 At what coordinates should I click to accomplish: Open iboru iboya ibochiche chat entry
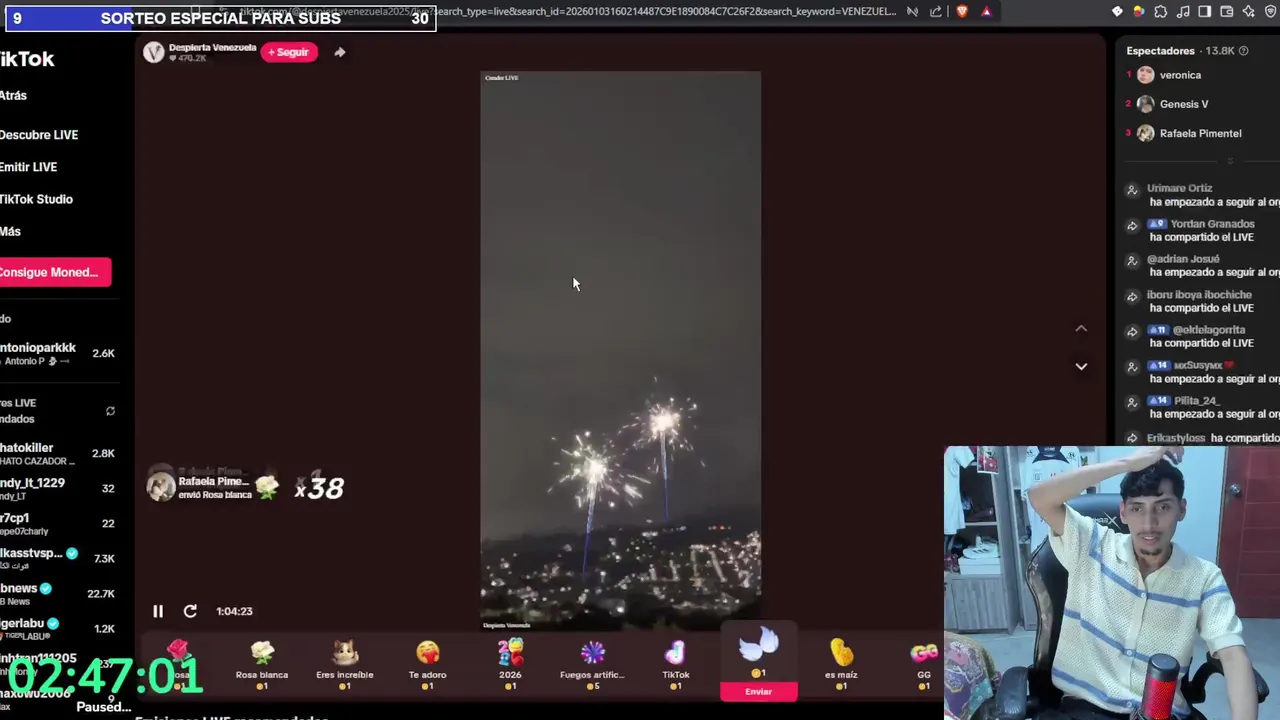click(1199, 295)
